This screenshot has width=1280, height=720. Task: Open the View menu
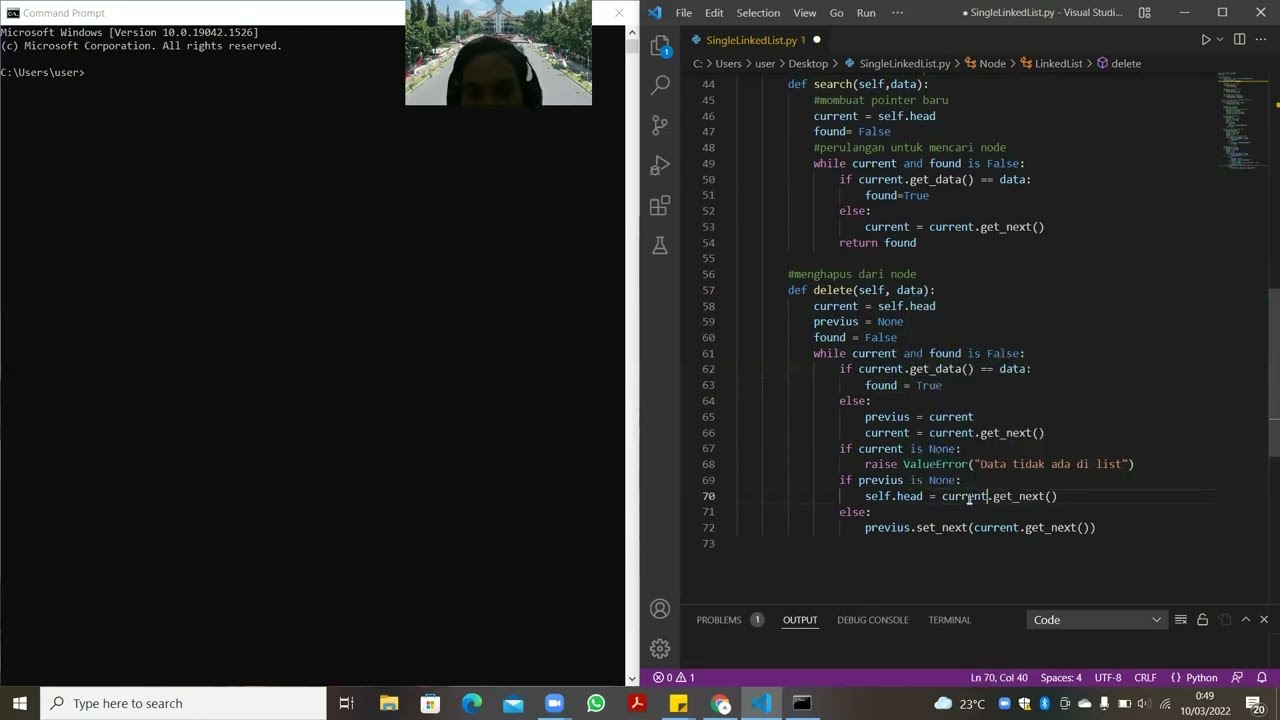click(805, 13)
